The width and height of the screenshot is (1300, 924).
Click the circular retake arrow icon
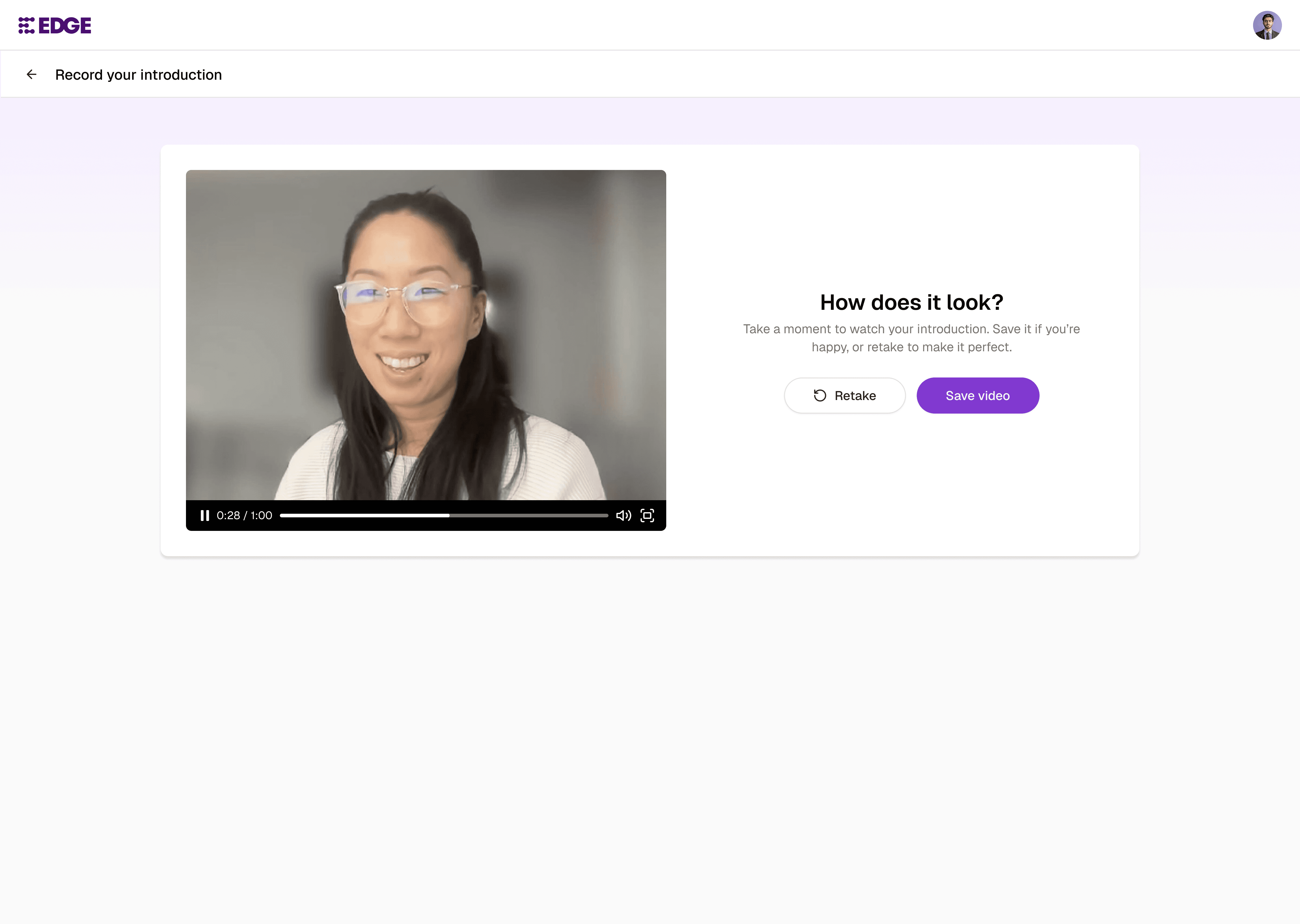(x=820, y=396)
